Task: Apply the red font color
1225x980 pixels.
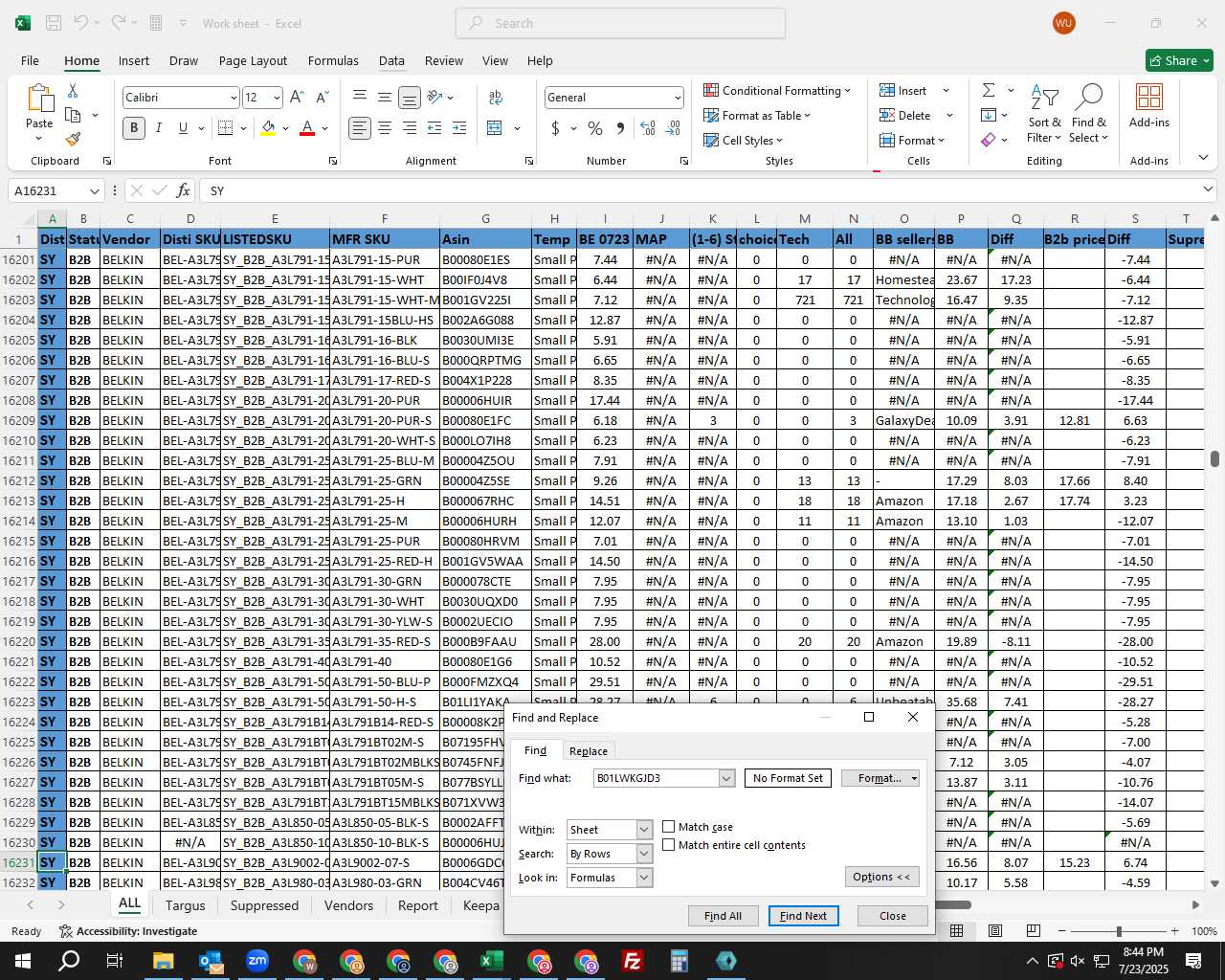Action: (x=307, y=127)
